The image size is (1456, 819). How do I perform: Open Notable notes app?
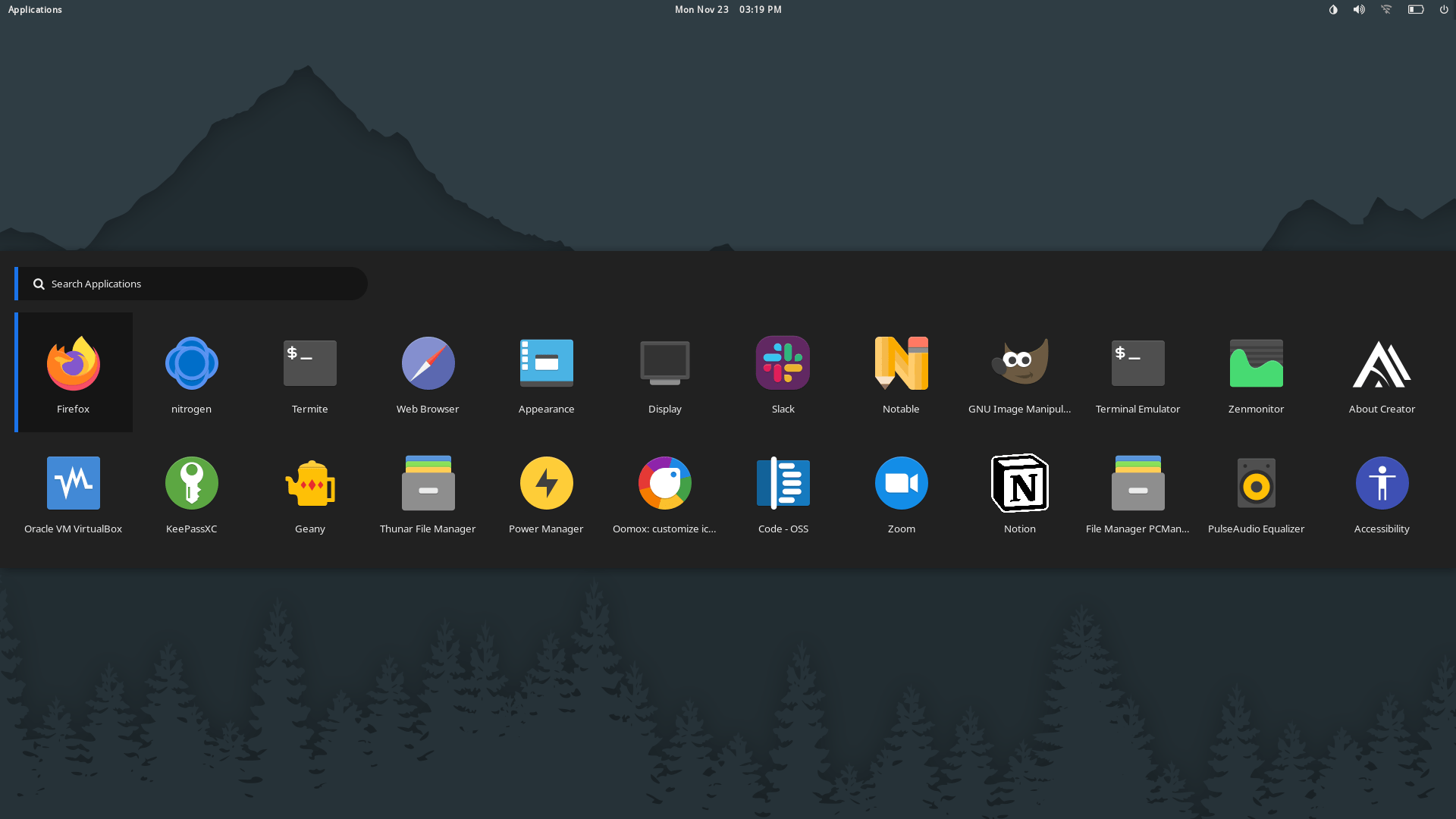point(901,372)
